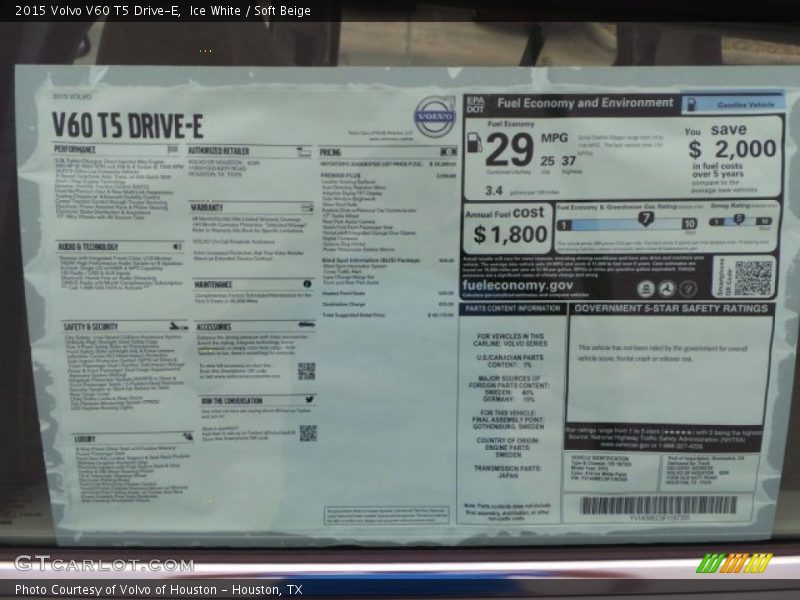Click the Twitter bird icon by JOIN THE CONVERSATION
Image resolution: width=800 pixels, height=600 pixels.
pyautogui.click(x=310, y=399)
